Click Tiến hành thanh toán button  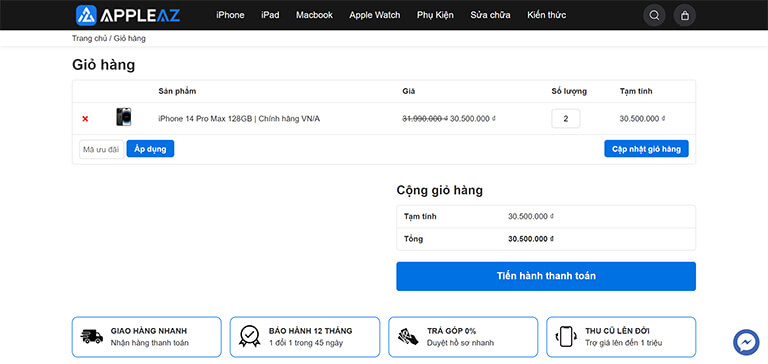point(546,276)
